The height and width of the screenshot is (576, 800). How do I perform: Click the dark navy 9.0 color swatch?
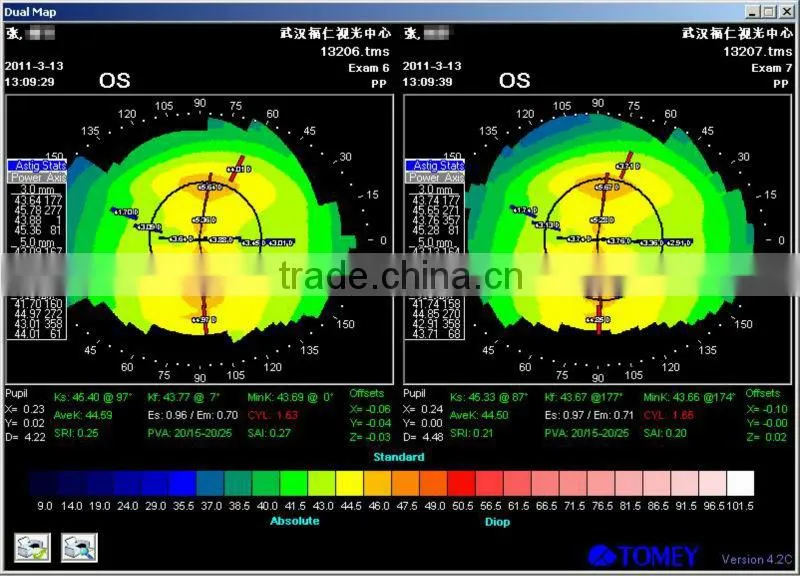coord(43,483)
